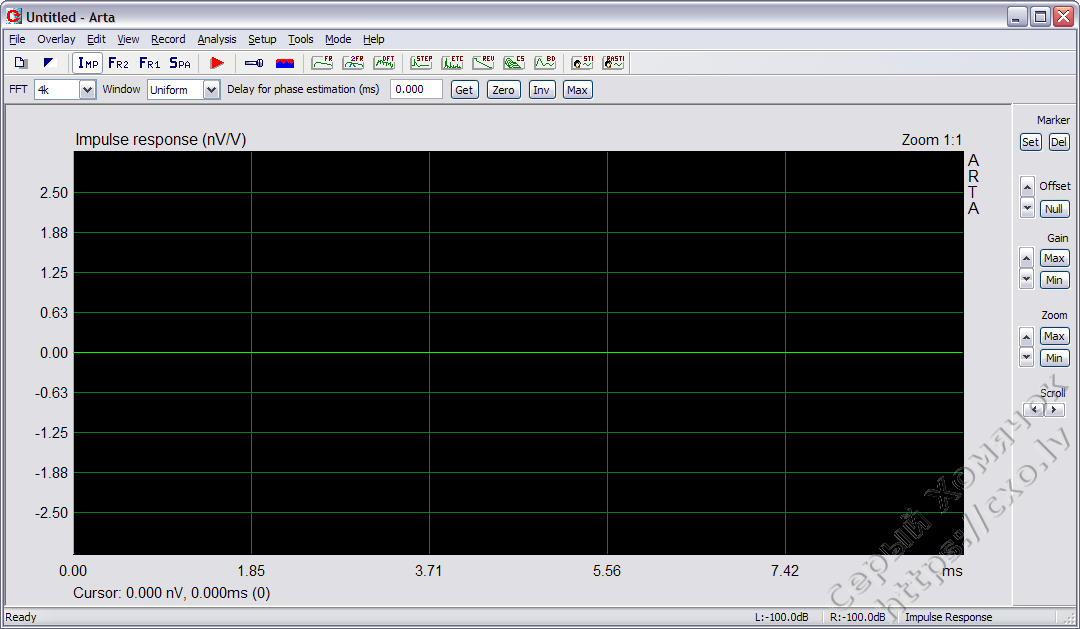Click the DFT frequency response icon
Image resolution: width=1080 pixels, height=629 pixels.
tap(385, 62)
